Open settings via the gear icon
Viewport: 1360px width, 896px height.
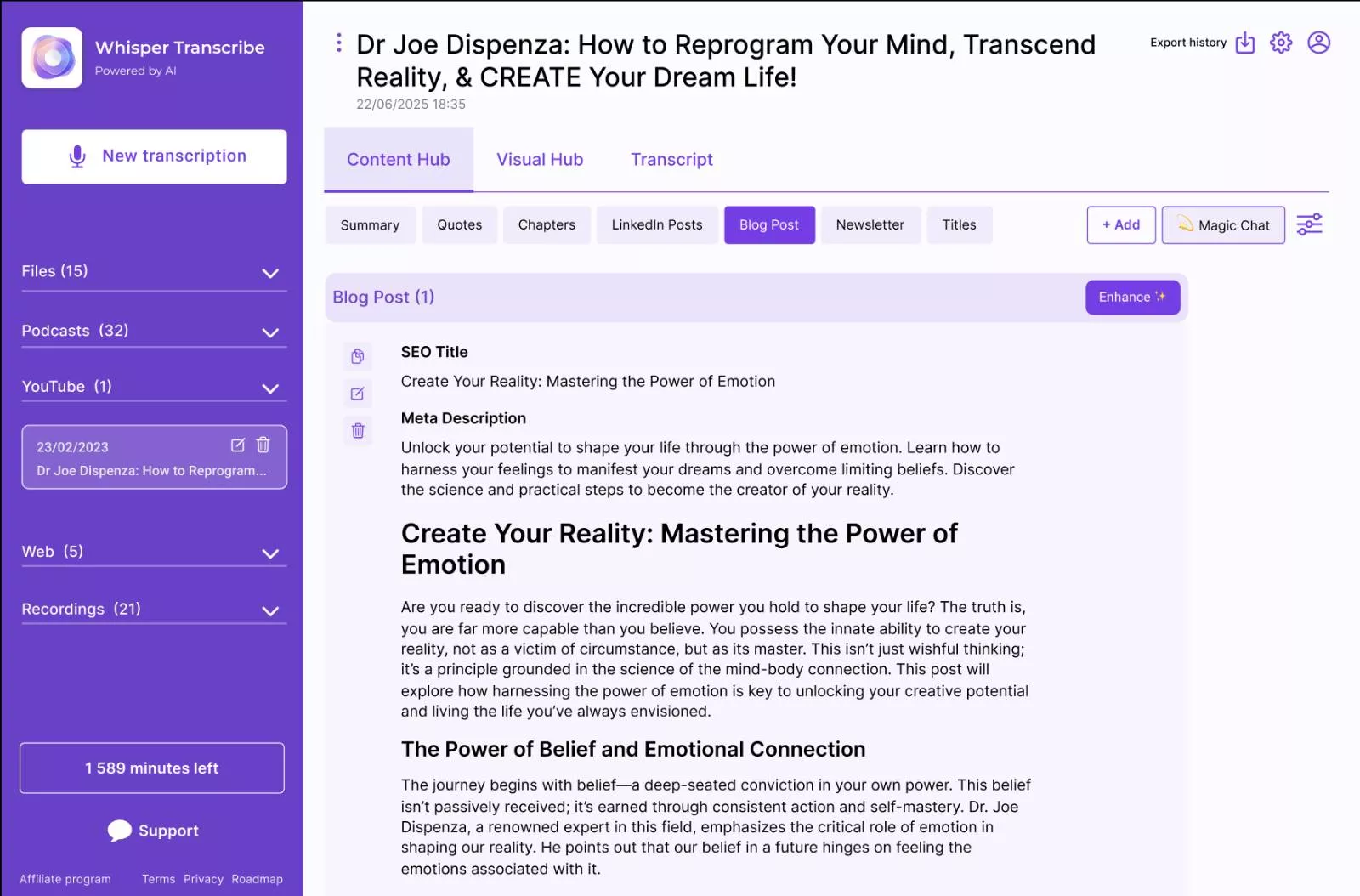click(x=1281, y=43)
